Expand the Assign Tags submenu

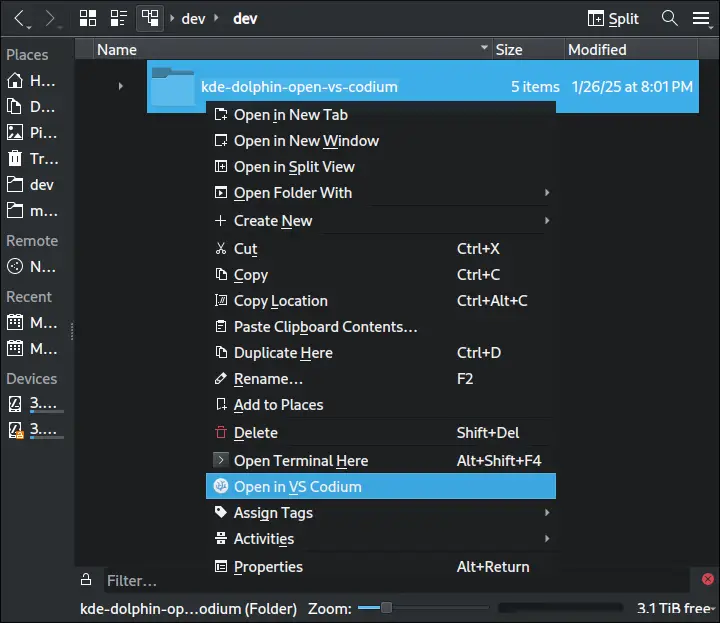pyautogui.click(x=381, y=512)
